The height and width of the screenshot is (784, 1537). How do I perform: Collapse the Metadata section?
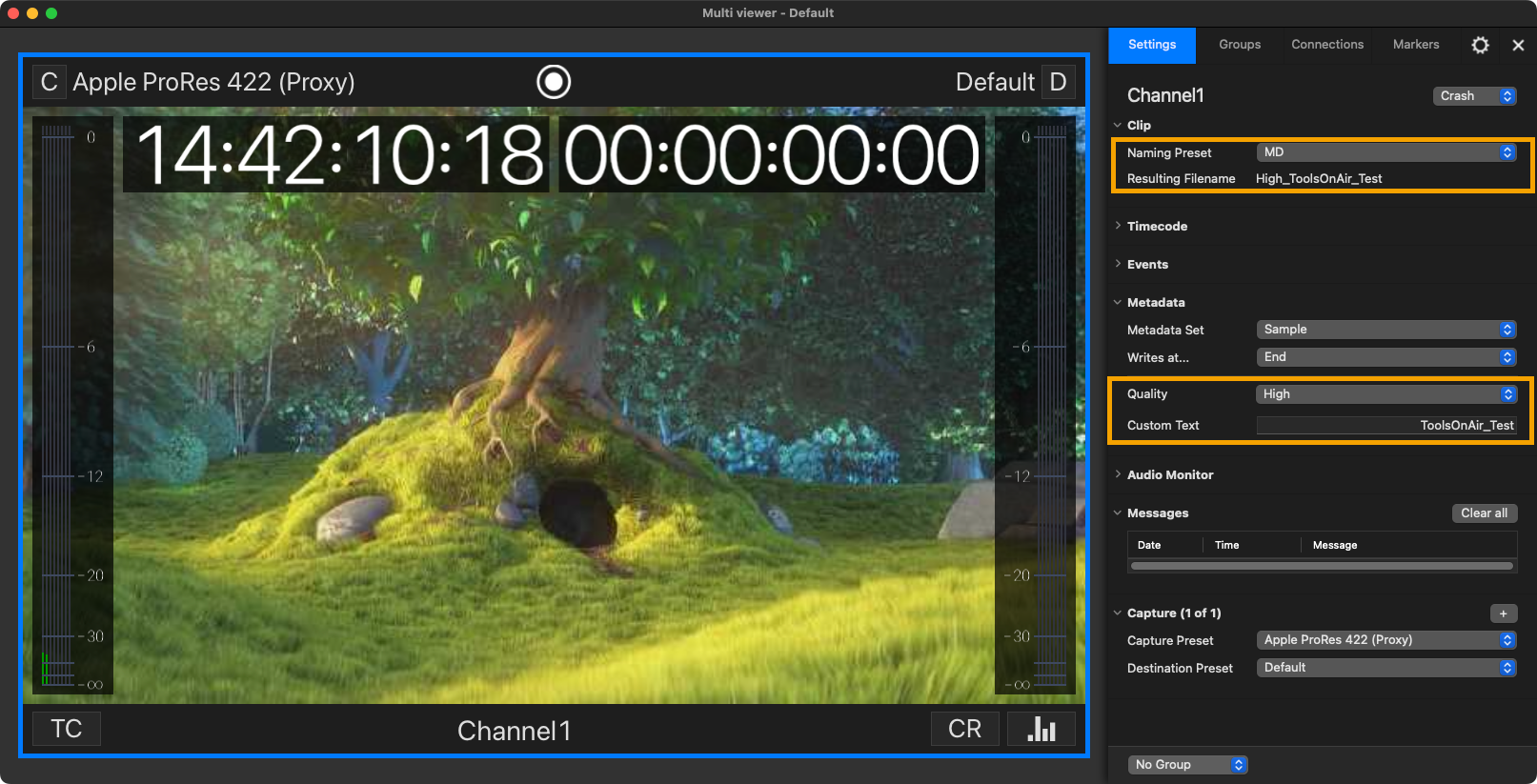point(1118,302)
